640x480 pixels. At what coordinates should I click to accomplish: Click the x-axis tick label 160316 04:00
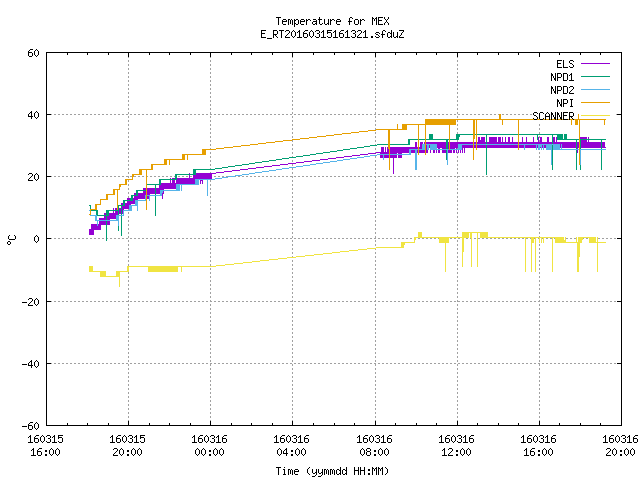(x=291, y=446)
